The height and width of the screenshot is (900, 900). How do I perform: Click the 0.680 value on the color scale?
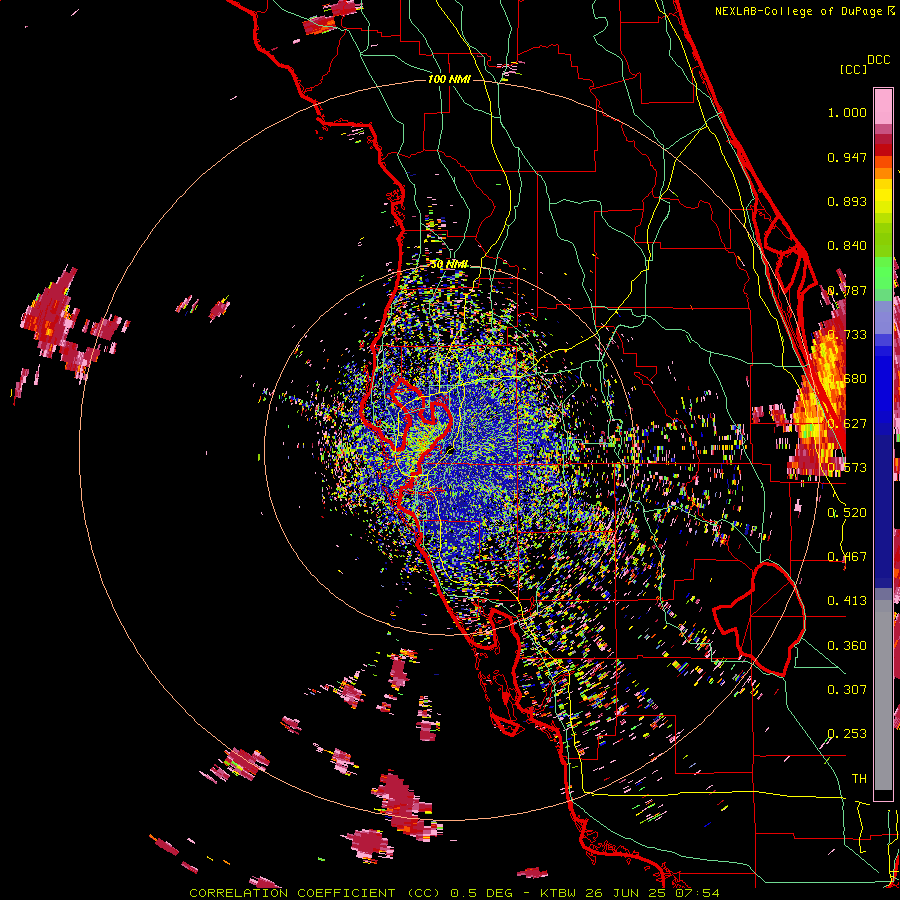pyautogui.click(x=847, y=379)
